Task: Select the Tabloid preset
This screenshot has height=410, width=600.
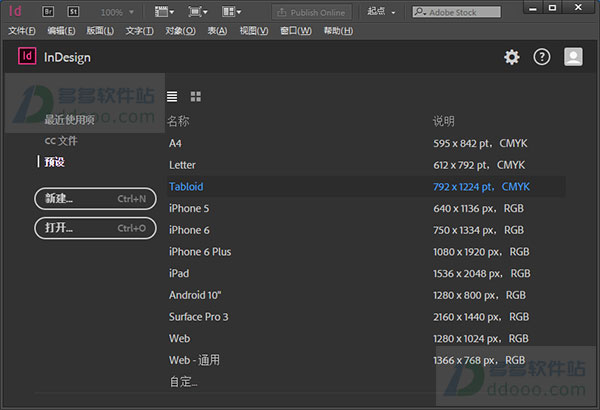Action: click(366, 187)
